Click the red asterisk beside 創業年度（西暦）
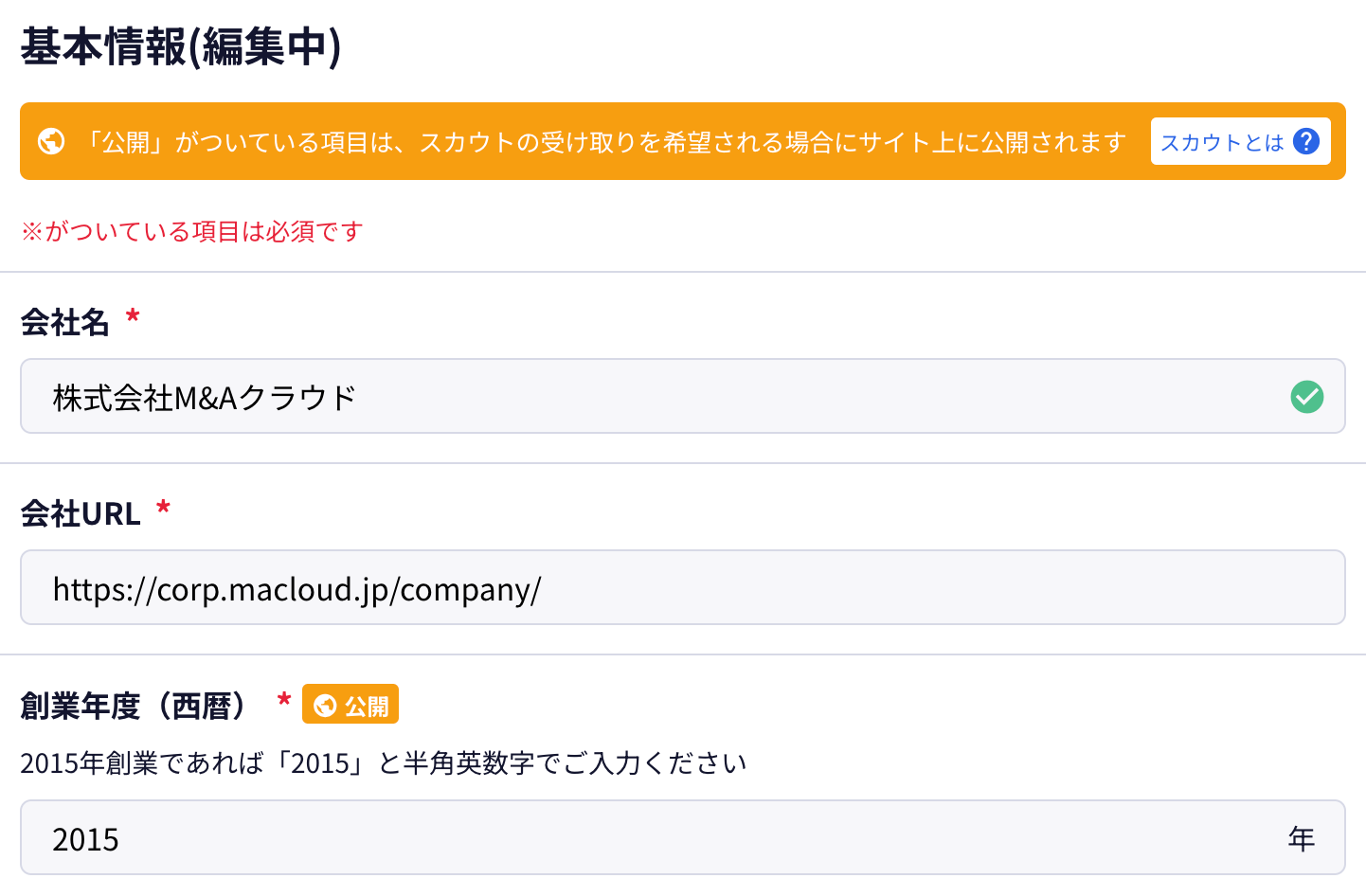 point(283,701)
